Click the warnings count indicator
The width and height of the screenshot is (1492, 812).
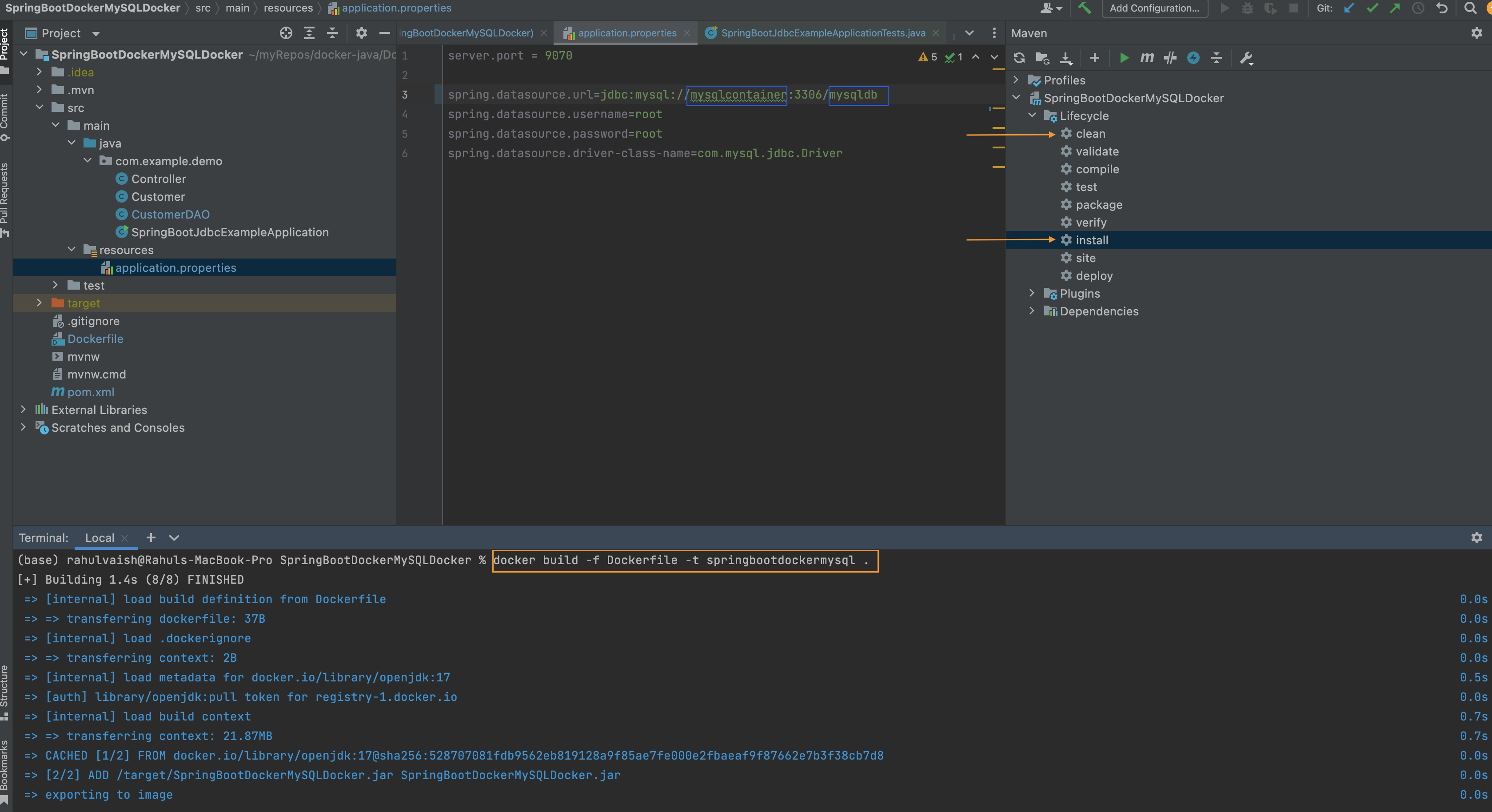pyautogui.click(x=927, y=57)
